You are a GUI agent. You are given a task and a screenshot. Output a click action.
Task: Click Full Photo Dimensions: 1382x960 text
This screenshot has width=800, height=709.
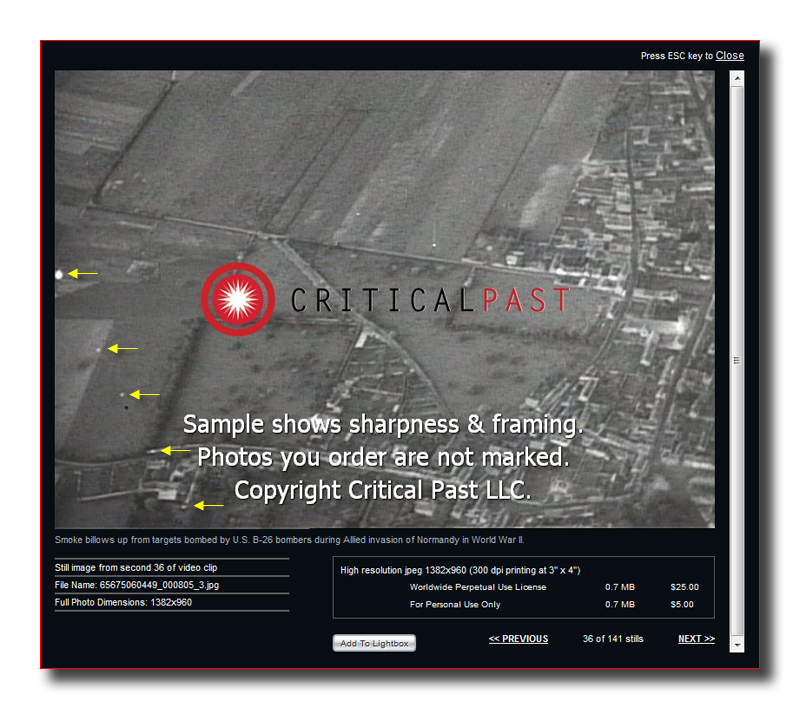click(x=123, y=602)
